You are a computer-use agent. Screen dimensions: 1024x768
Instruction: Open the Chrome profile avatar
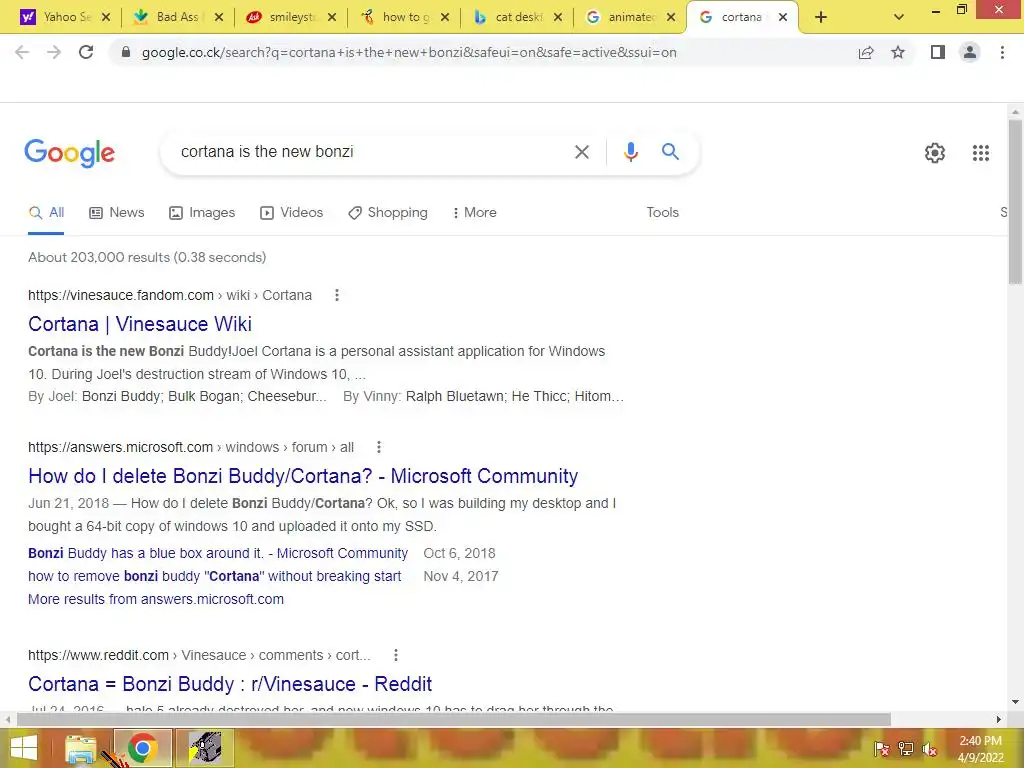point(970,52)
